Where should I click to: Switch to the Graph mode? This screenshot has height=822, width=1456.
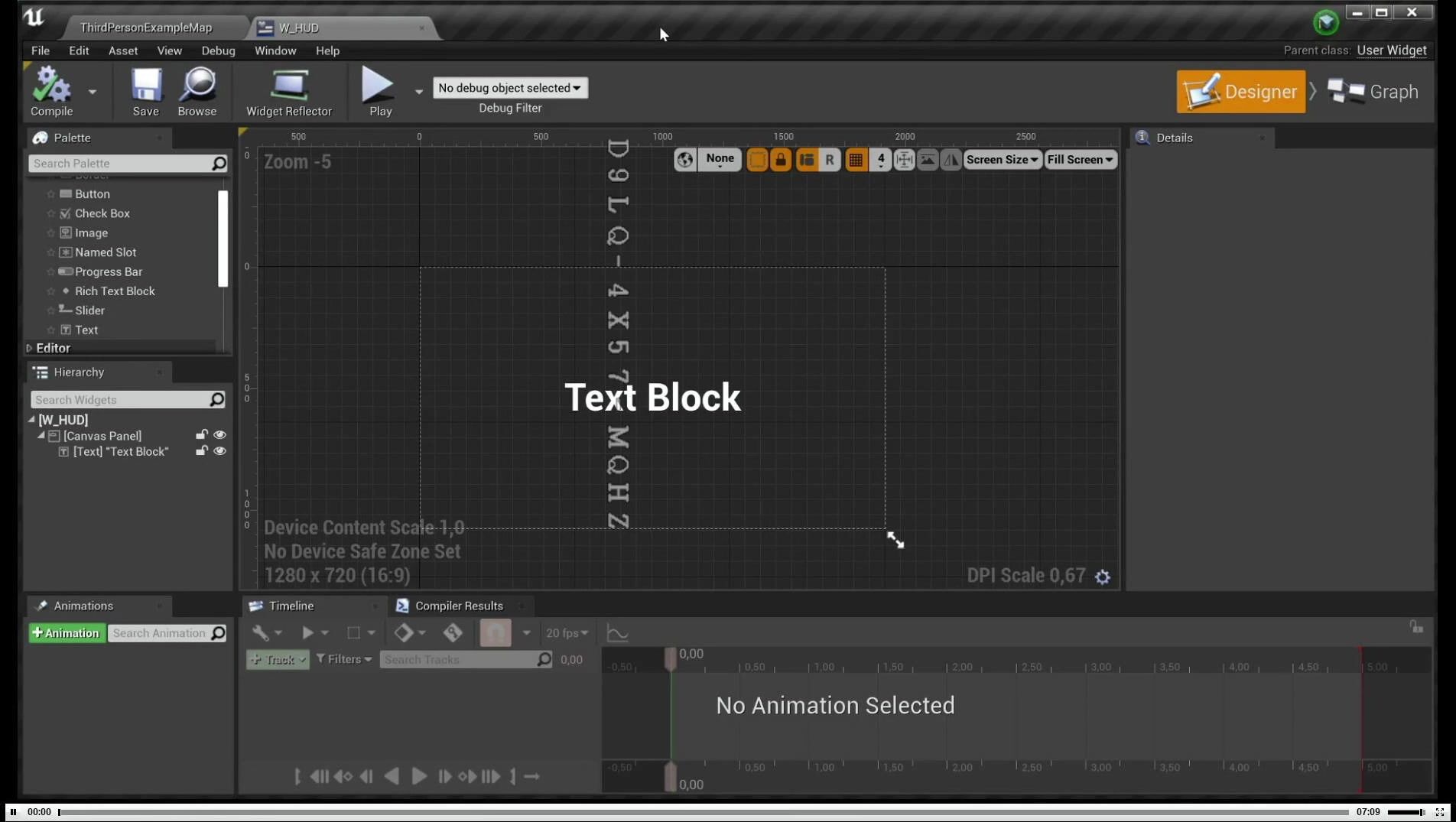coord(1373,92)
